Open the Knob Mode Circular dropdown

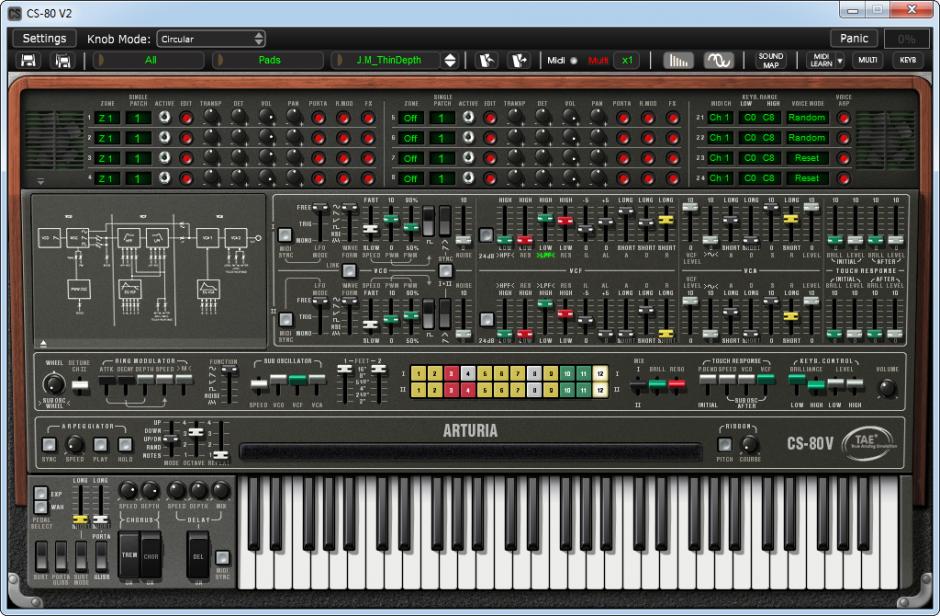[211, 39]
